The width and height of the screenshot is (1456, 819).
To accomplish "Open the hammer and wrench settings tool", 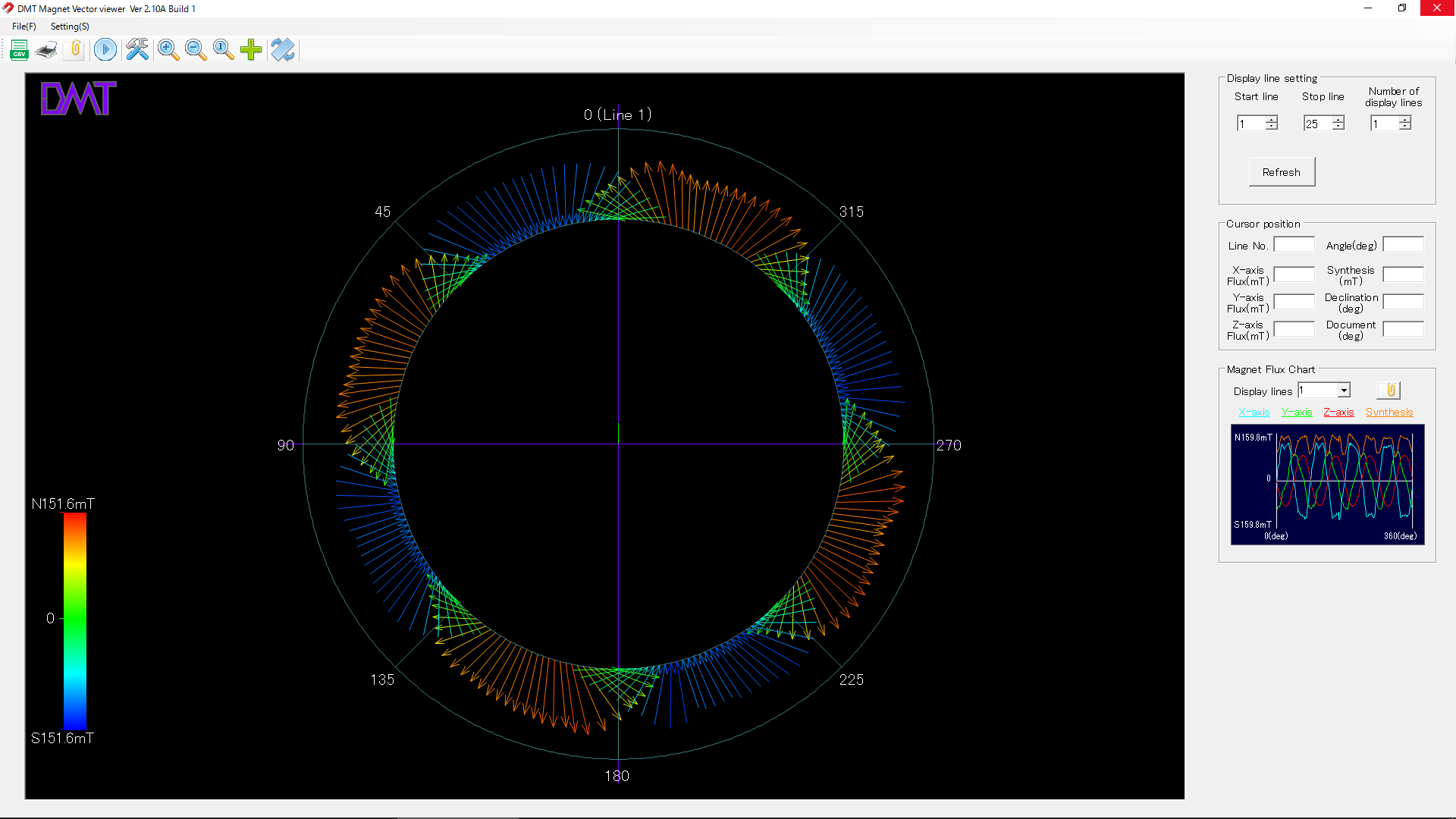I will tap(137, 50).
